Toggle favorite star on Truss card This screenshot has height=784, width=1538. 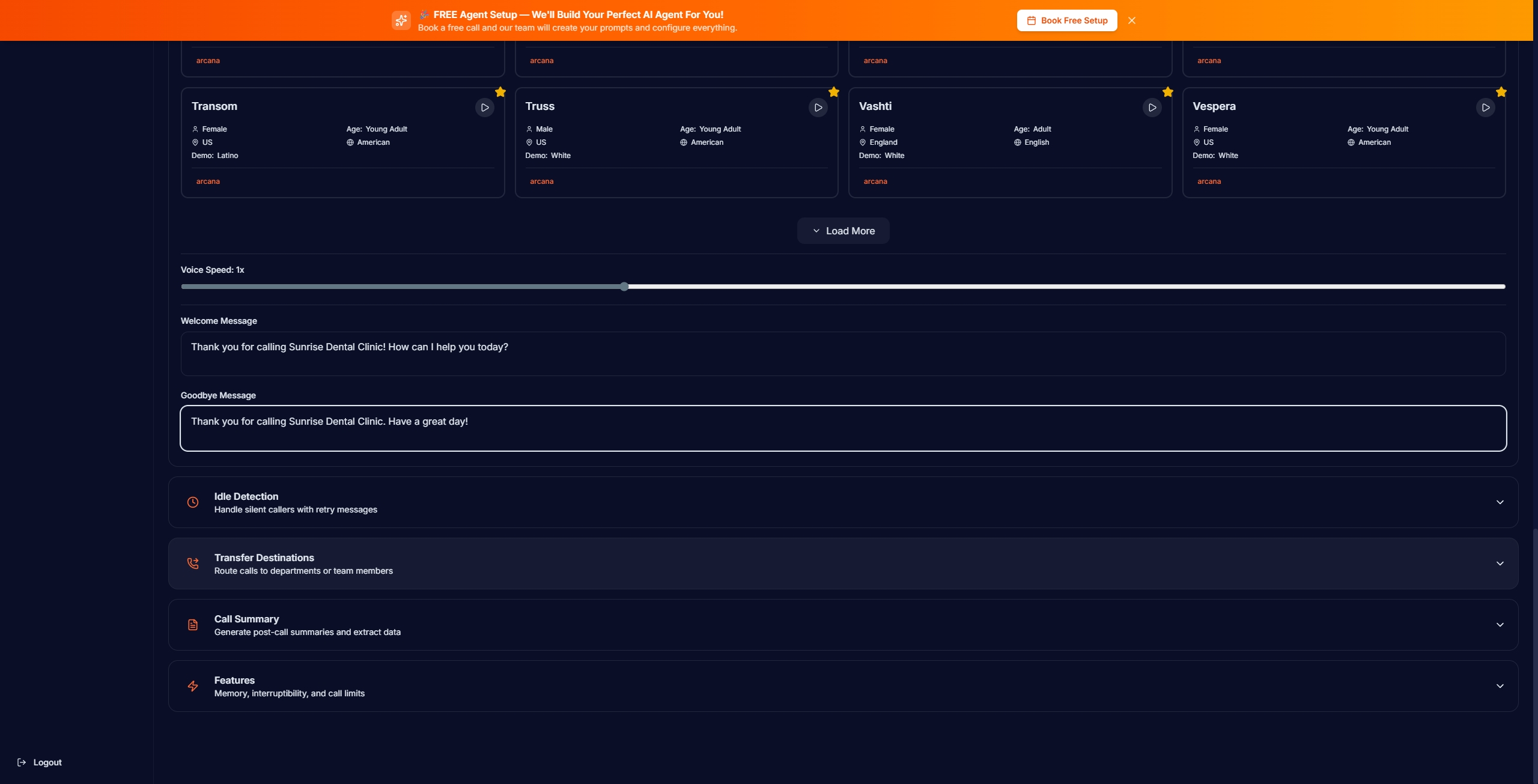[x=833, y=92]
